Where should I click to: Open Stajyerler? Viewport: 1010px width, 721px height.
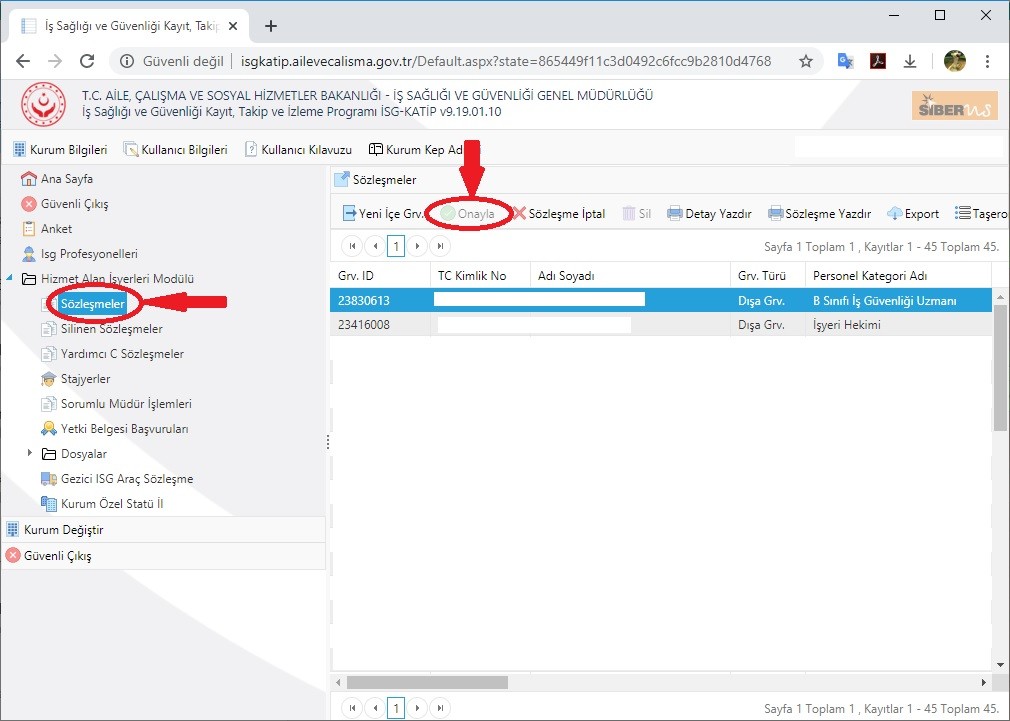(x=75, y=379)
